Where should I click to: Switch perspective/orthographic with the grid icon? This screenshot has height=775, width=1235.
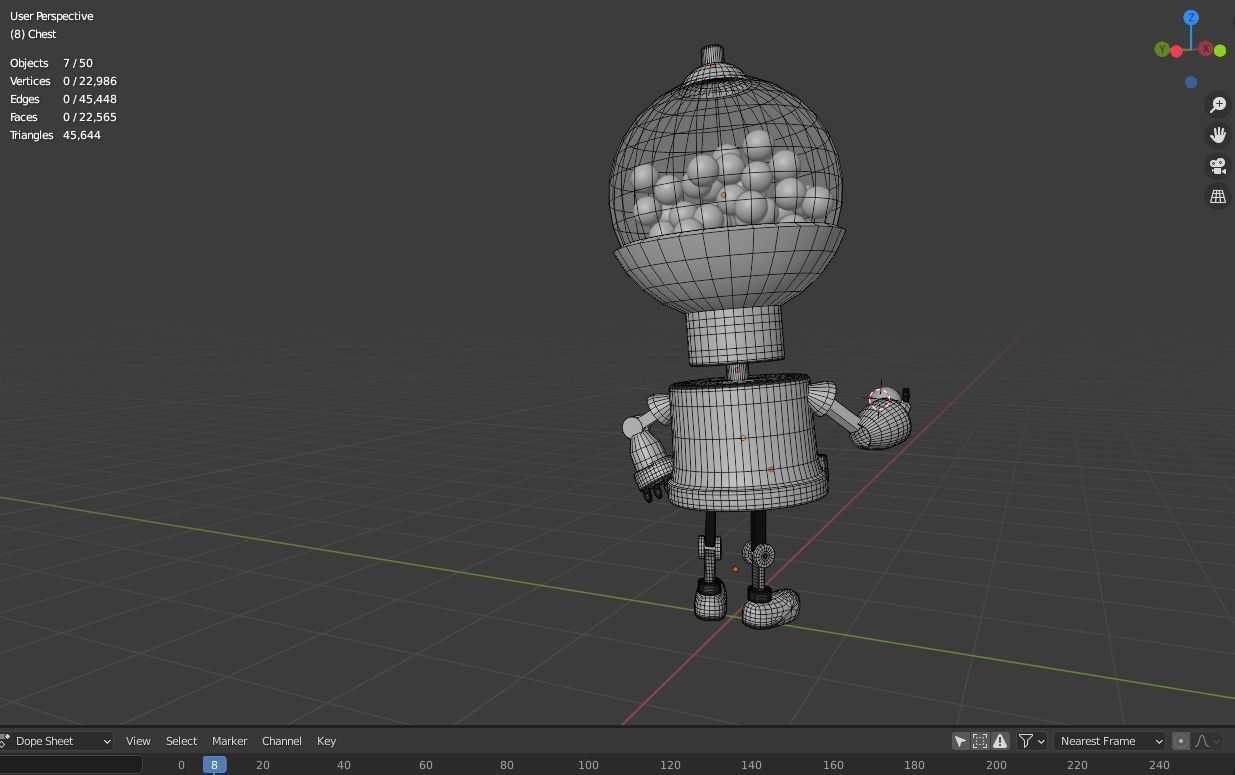click(1217, 197)
